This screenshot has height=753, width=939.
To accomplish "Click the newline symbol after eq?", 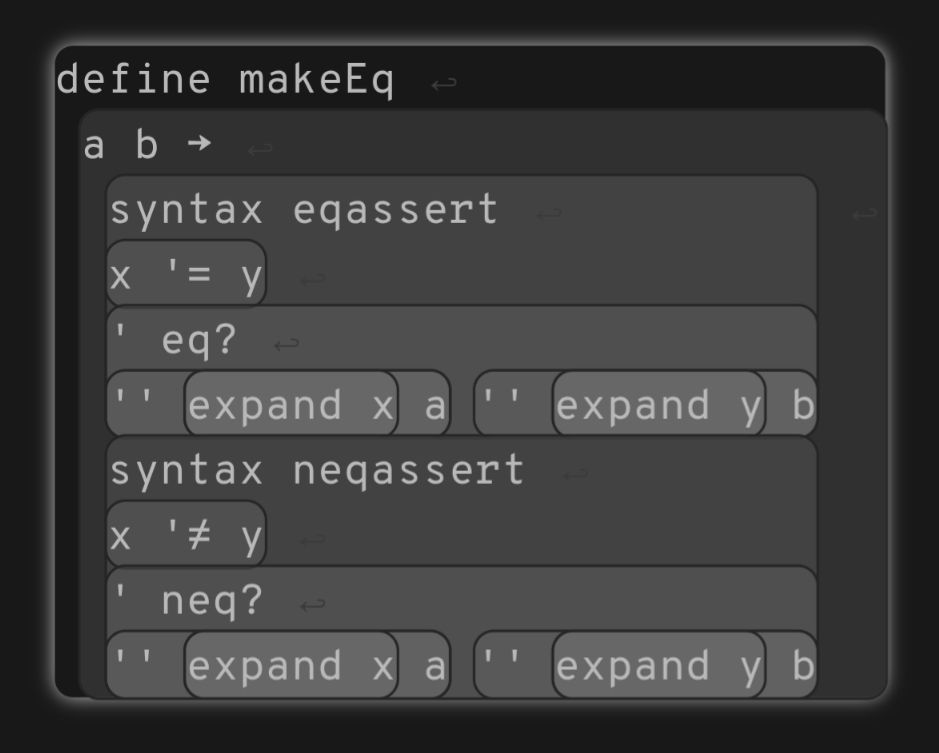I will (287, 345).
